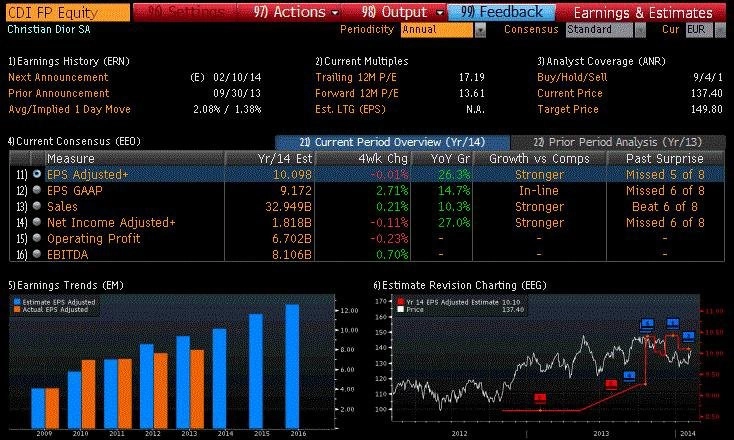Click the CDI FP Equity ticker field
Image resolution: width=734 pixels, height=440 pixels.
[68, 12]
